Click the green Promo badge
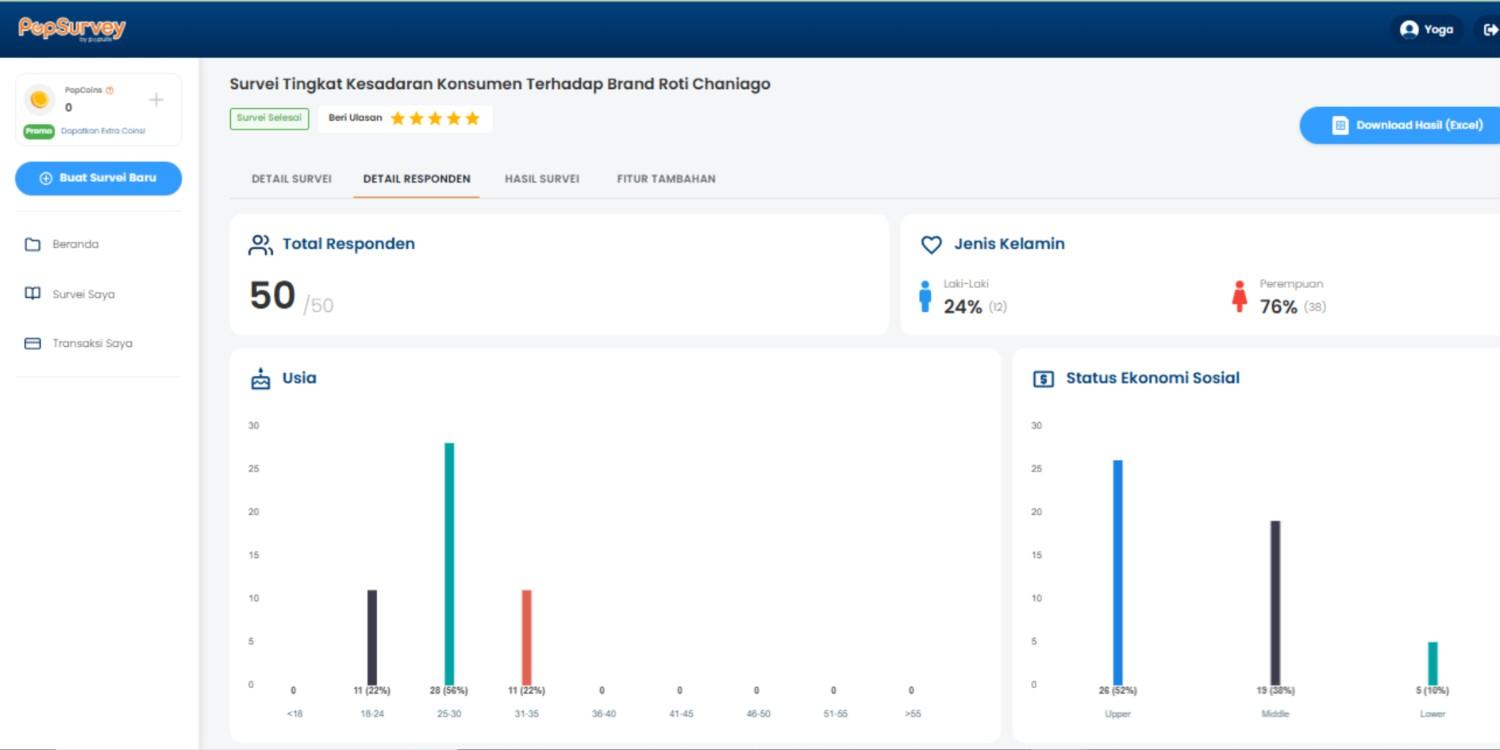The width and height of the screenshot is (1500, 750). click(x=39, y=131)
